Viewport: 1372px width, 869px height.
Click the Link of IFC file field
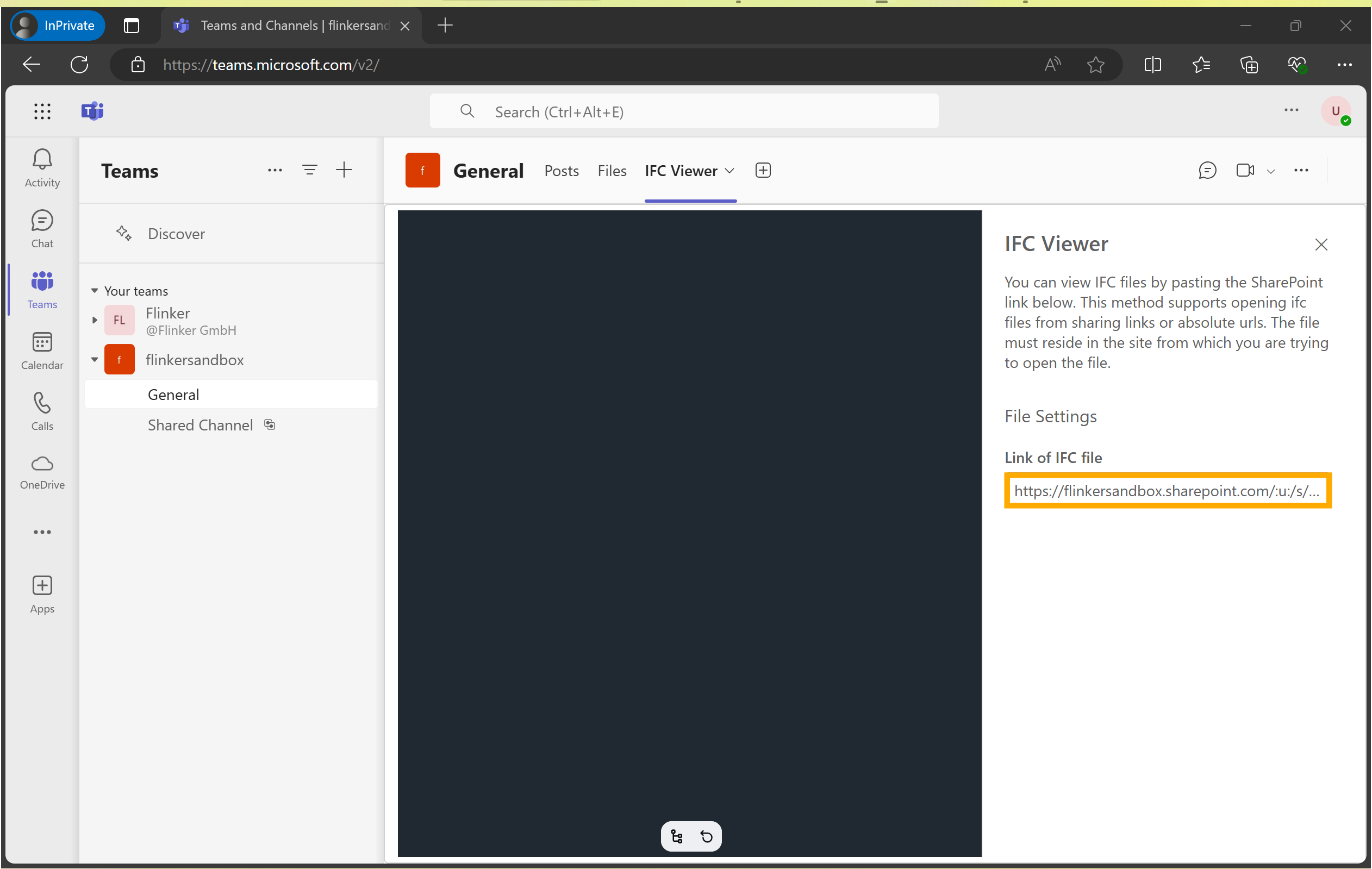[x=1168, y=490]
